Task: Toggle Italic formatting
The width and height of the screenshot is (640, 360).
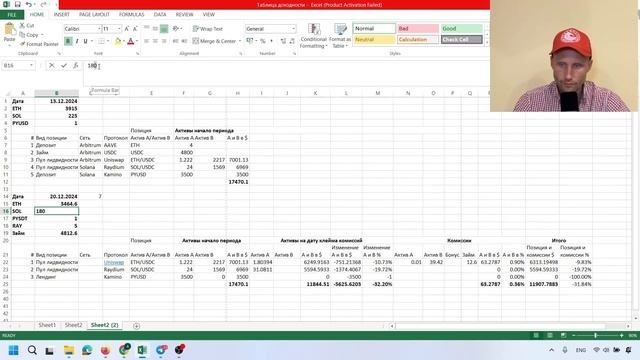Action: pyautogui.click(x=77, y=41)
